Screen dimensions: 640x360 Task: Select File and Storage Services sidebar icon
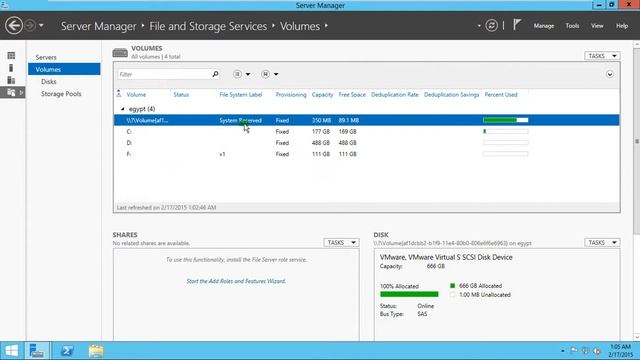coord(11,93)
